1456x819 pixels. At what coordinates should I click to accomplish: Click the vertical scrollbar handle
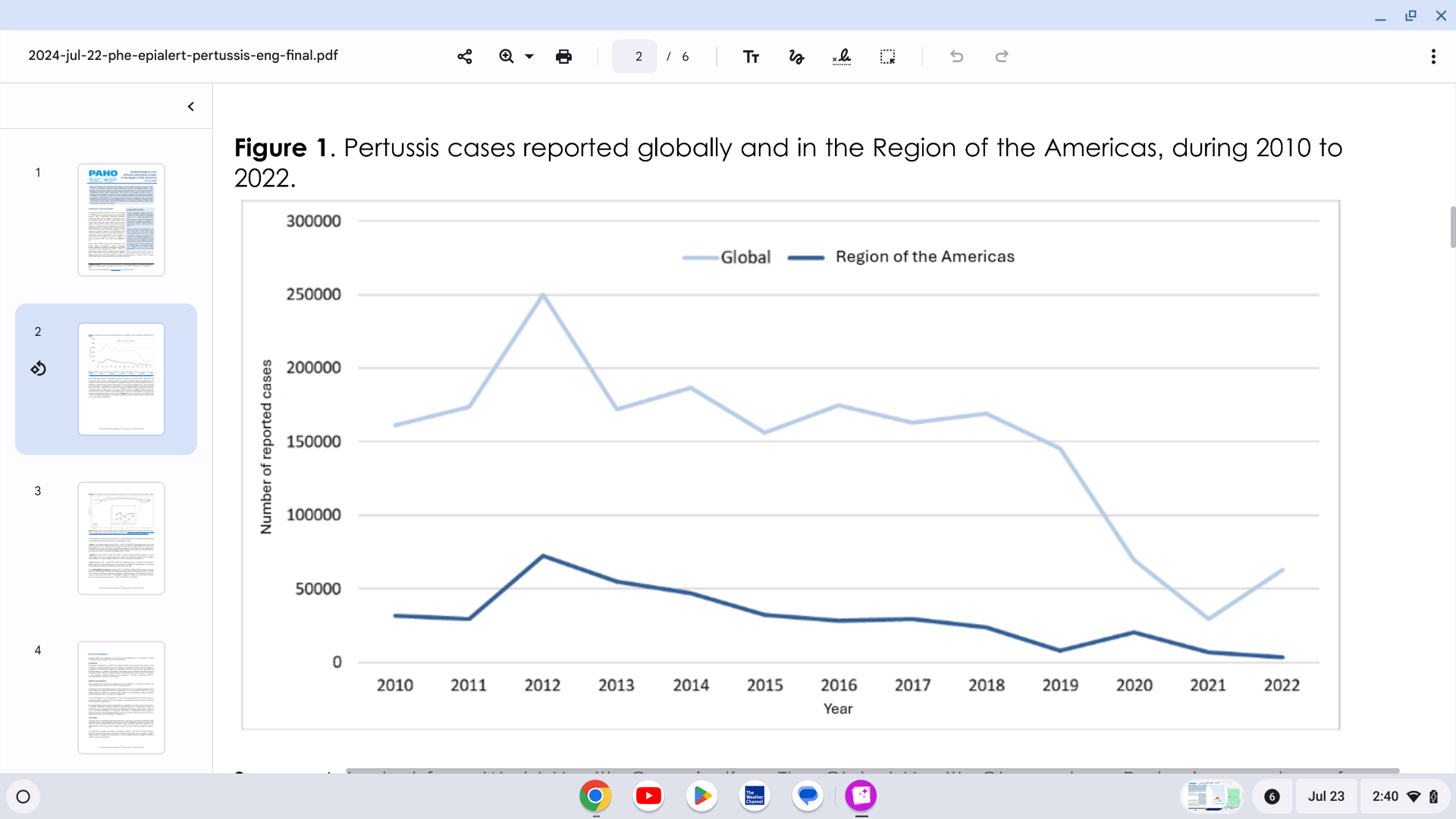coord(1452,227)
